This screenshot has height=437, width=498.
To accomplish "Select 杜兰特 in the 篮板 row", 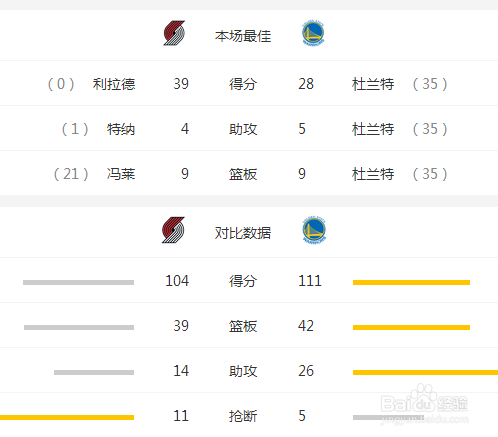I will click(x=373, y=174).
